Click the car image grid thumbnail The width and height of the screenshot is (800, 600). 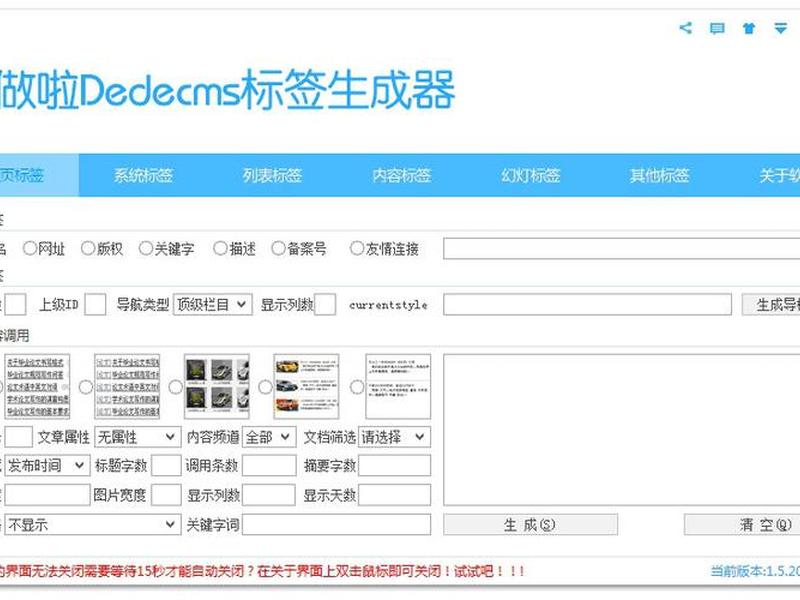[x=217, y=387]
